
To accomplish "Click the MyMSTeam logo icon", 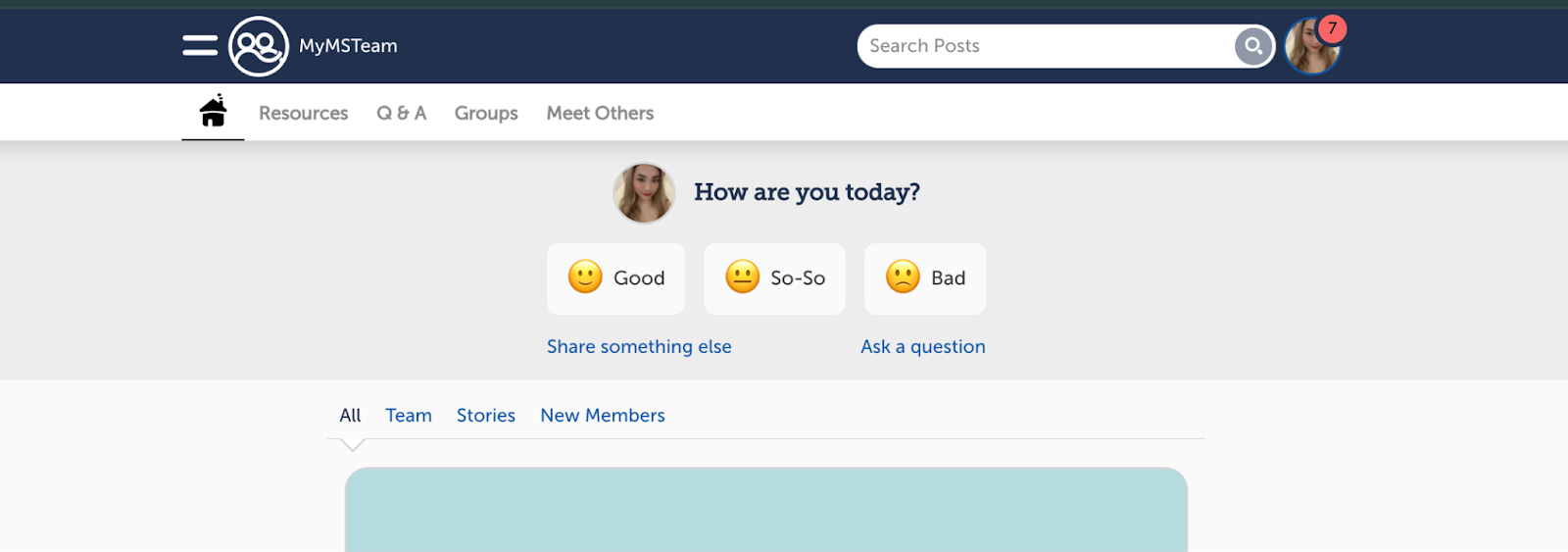I will tap(259, 46).
